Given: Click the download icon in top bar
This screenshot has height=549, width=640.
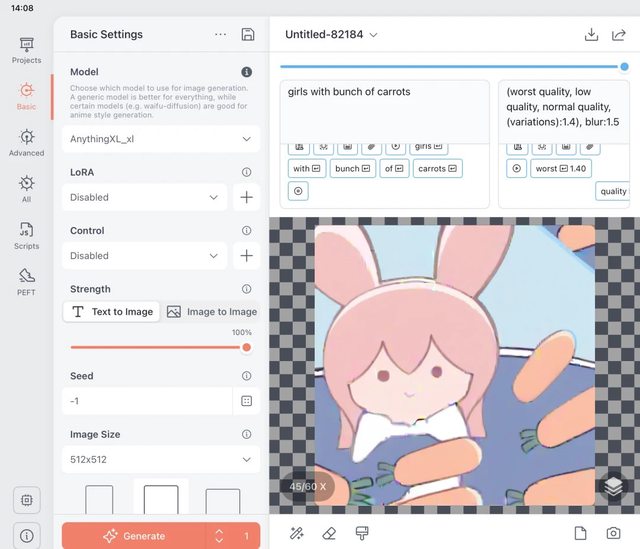Looking at the screenshot, I should tap(591, 35).
